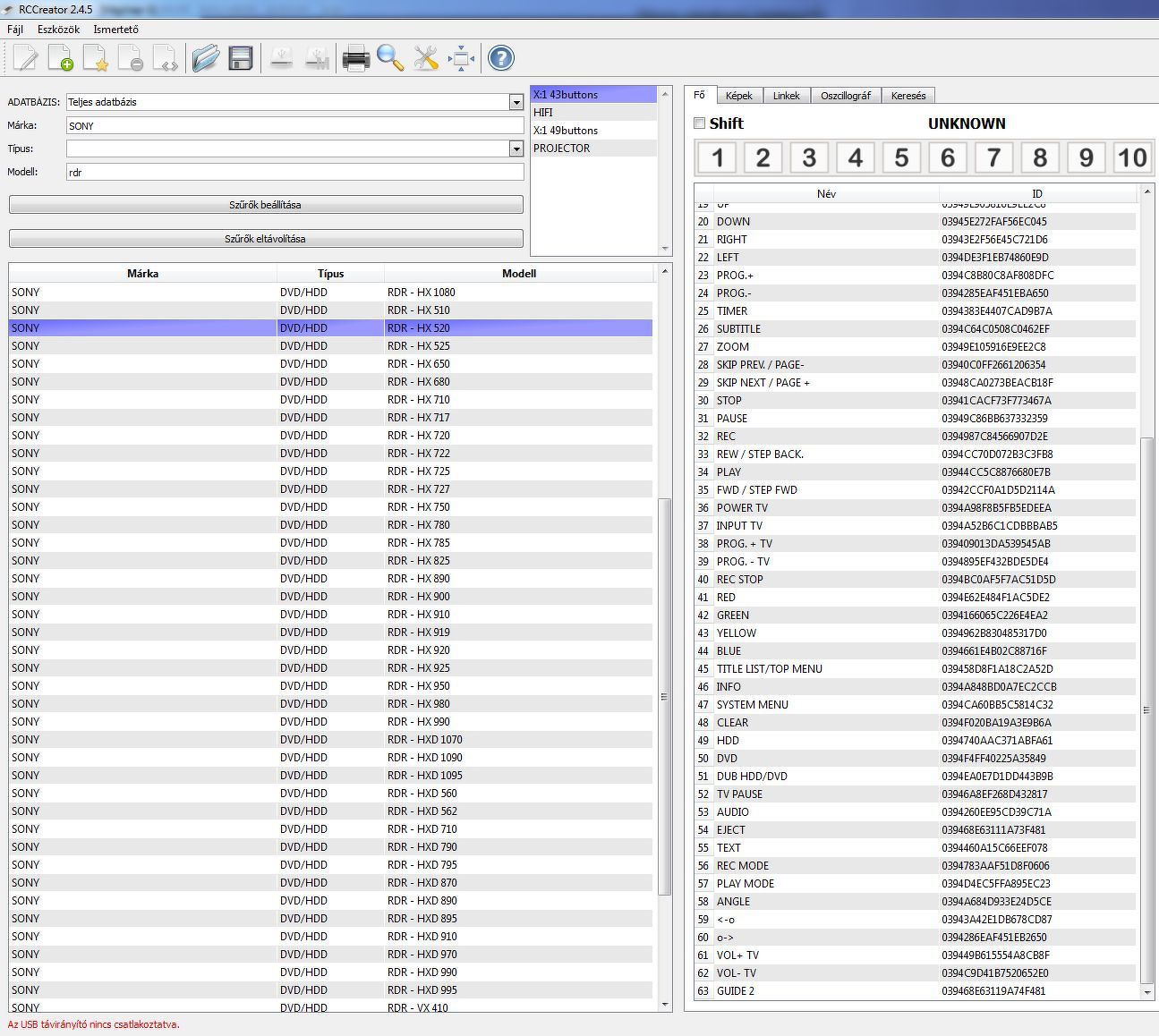Select model RDR - HXD 1095
Screen dimensions: 1159x1036
coord(331,776)
